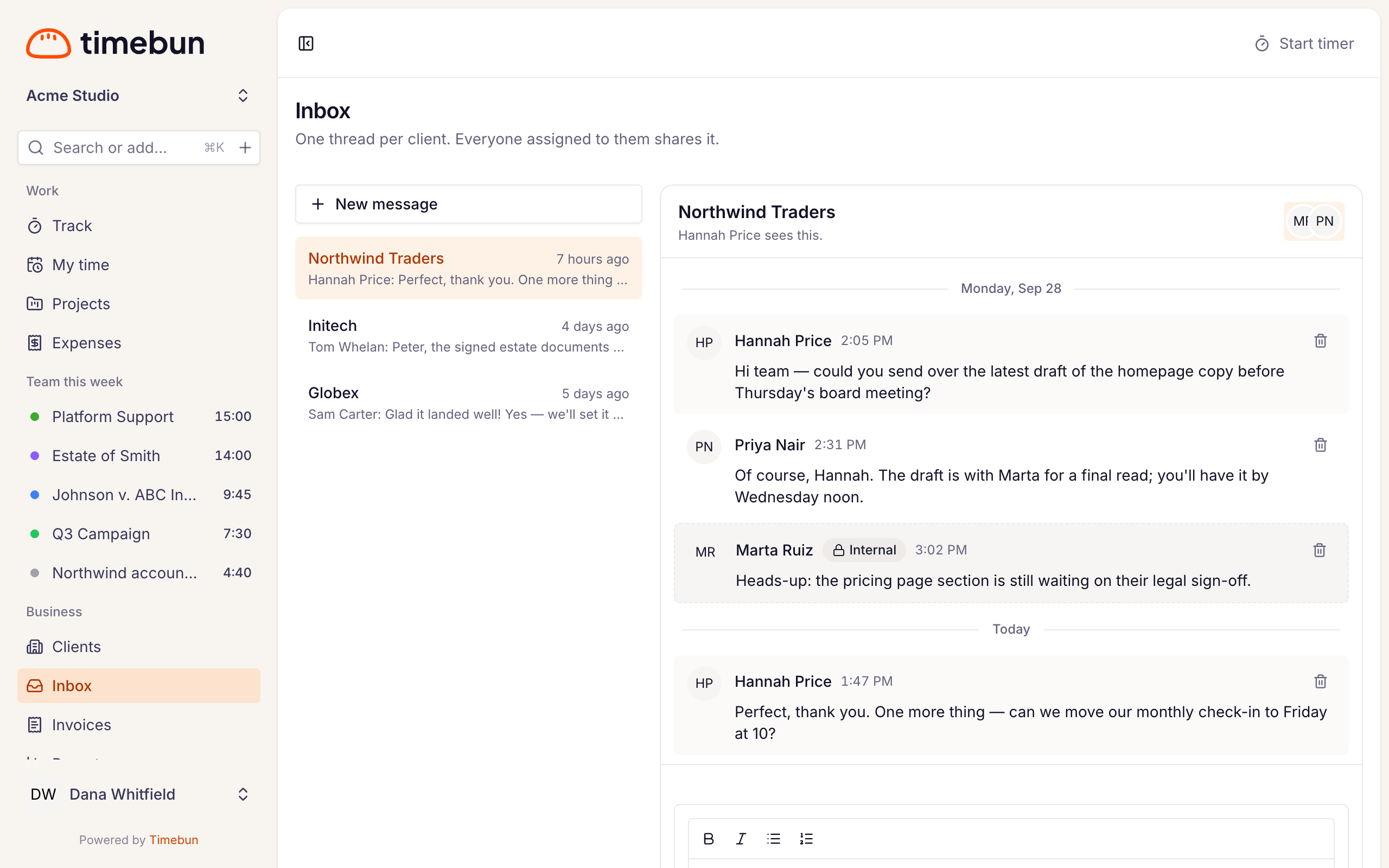The image size is (1389, 868).
Task: Click the plus icon in search box
Action: (x=245, y=148)
